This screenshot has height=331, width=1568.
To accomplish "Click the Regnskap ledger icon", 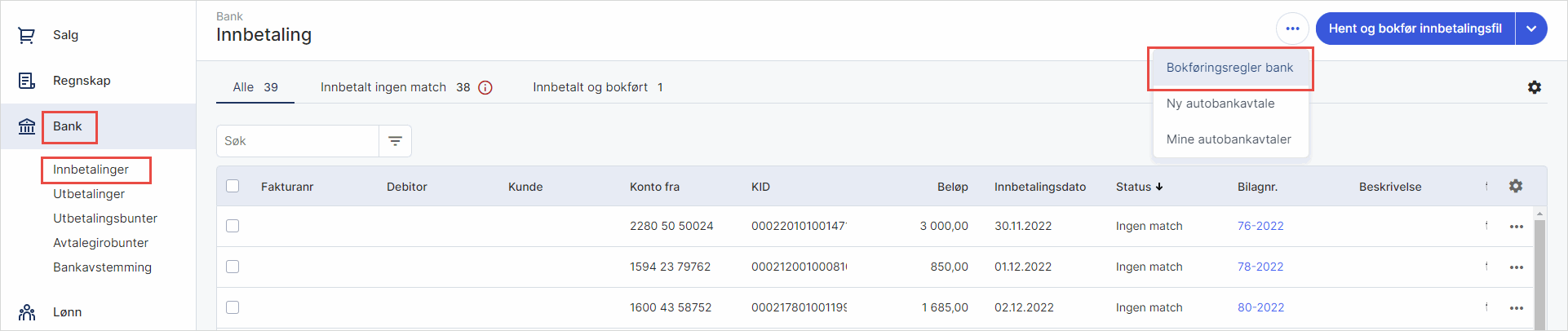I will pos(27,81).
